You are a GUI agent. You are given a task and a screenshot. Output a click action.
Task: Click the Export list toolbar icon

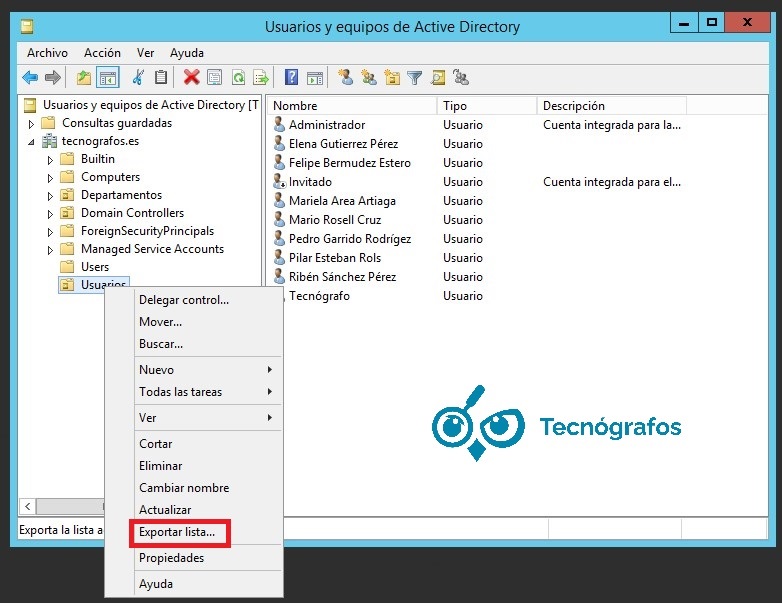[x=261, y=77]
